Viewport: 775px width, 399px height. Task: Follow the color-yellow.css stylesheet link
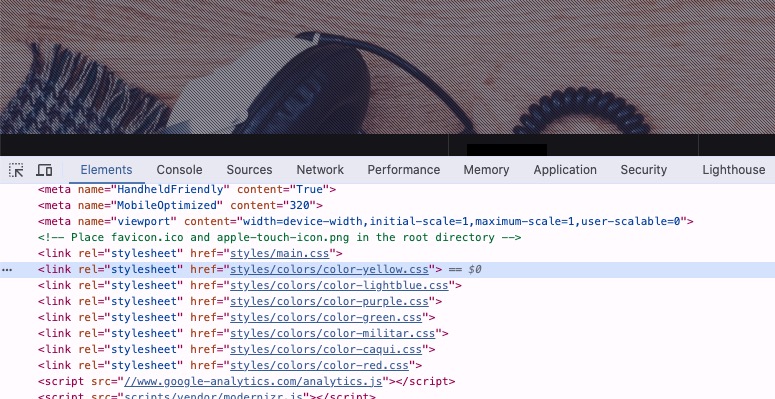coord(329,269)
